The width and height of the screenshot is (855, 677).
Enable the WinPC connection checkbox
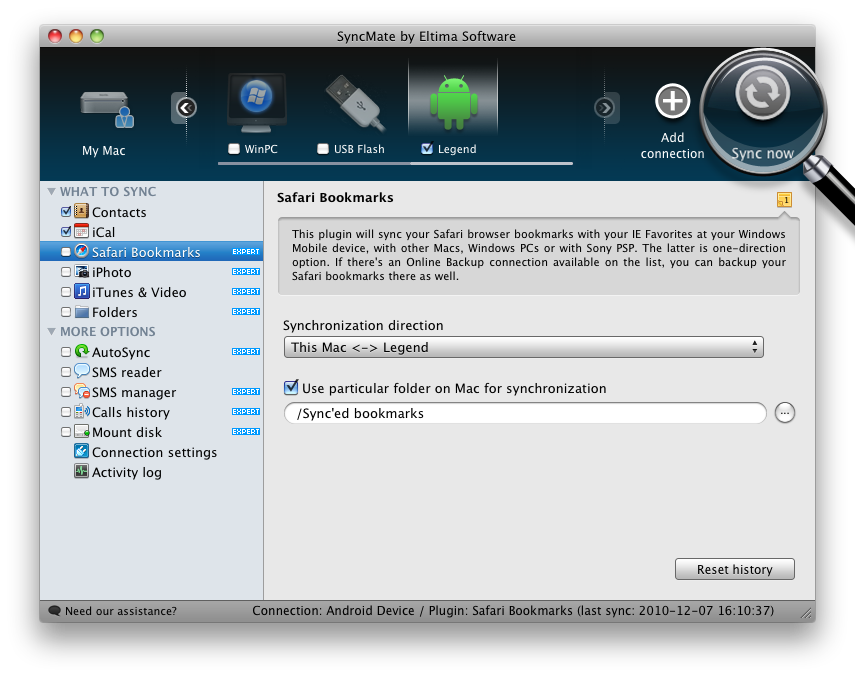point(234,150)
